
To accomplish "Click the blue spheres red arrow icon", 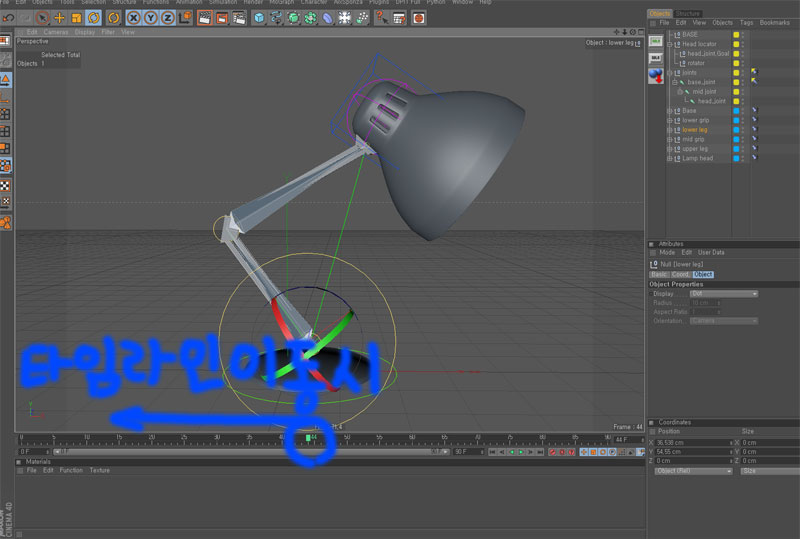I will (656, 76).
